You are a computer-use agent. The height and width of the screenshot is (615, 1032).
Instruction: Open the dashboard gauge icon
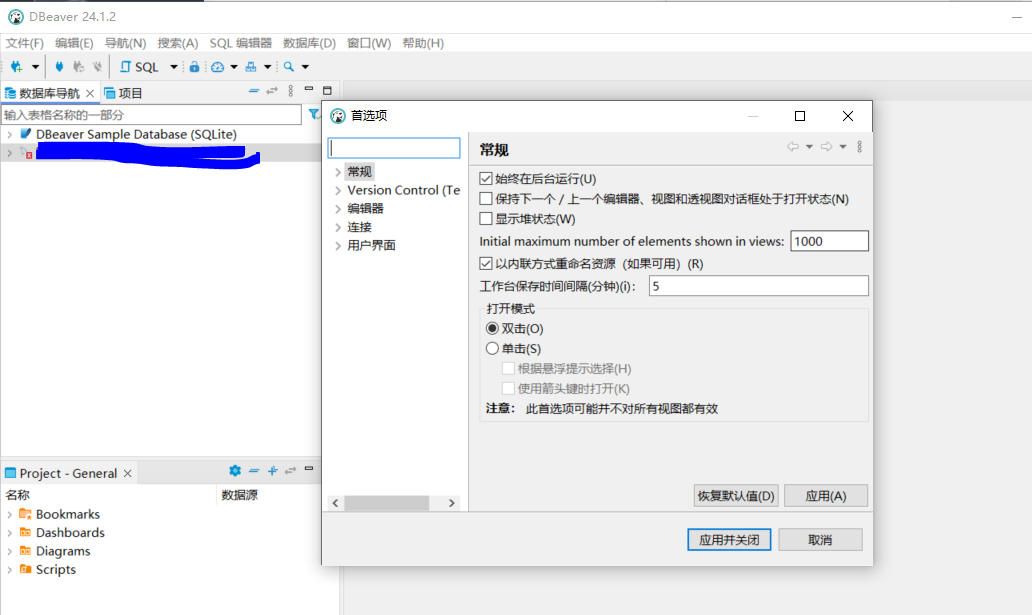click(x=217, y=67)
